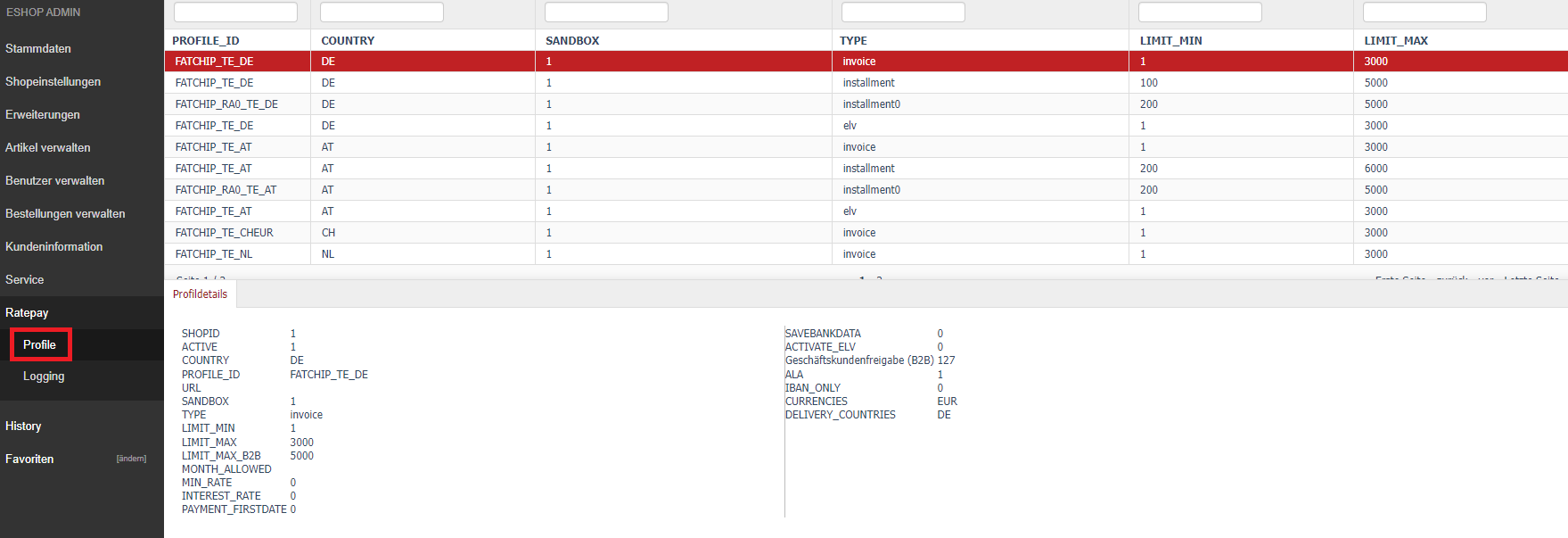Expand the Erweiterungen sidebar section
This screenshot has width=1568, height=538.
43,115
